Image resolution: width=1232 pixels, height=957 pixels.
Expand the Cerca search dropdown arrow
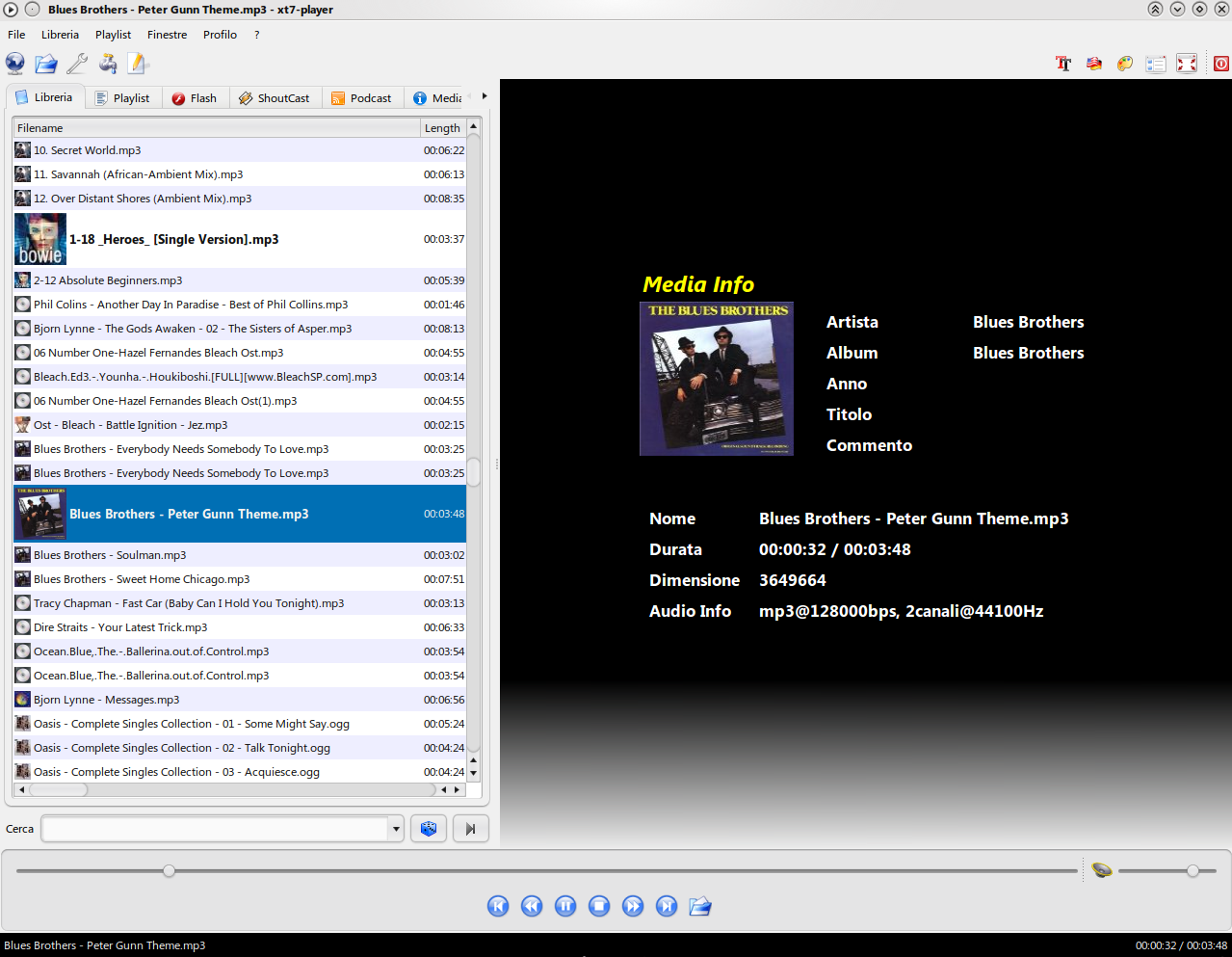coord(396,829)
